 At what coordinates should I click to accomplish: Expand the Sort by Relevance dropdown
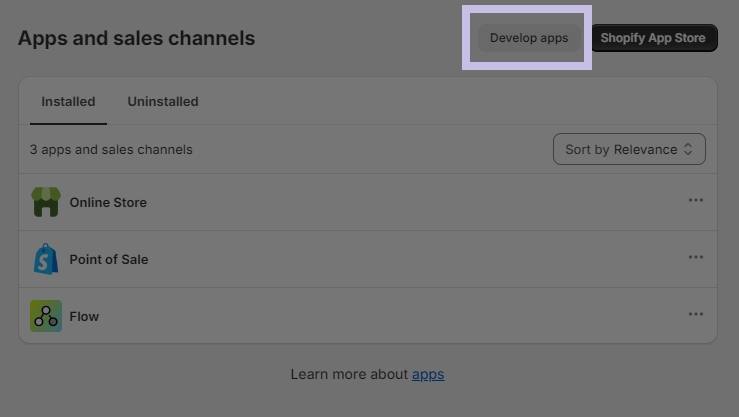pyautogui.click(x=629, y=150)
